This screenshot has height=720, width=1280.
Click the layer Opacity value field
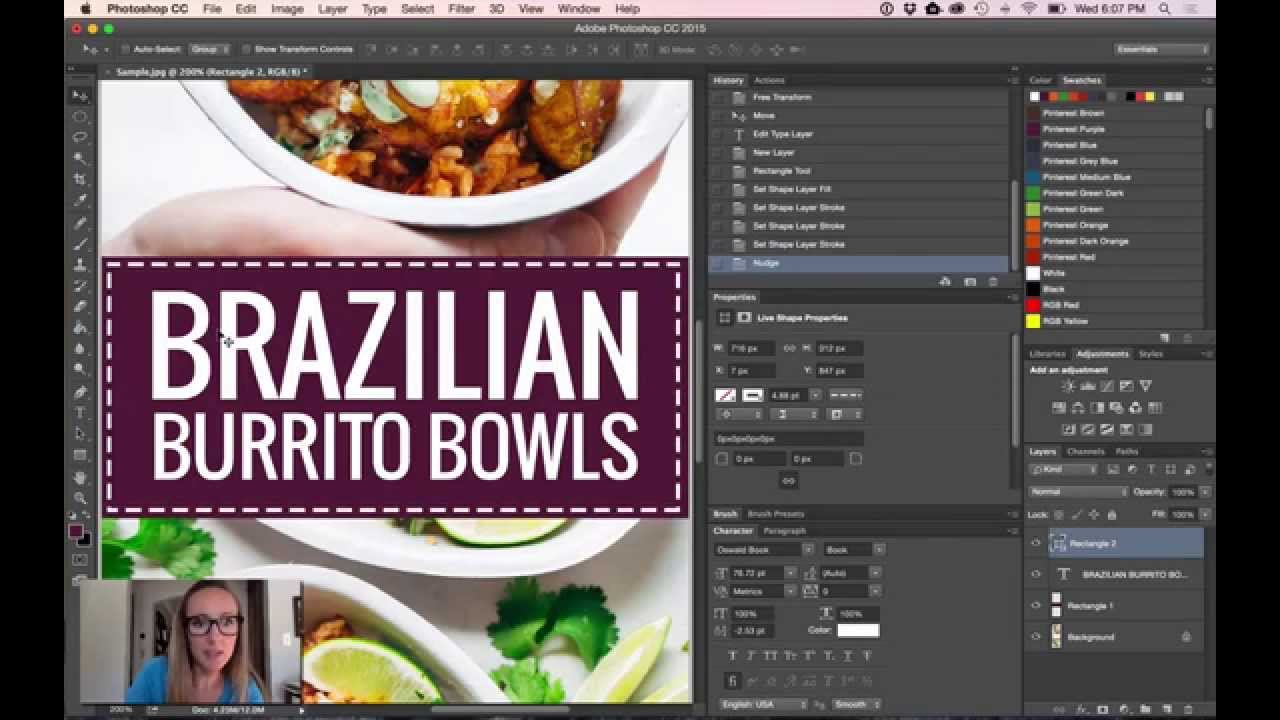(x=1183, y=492)
